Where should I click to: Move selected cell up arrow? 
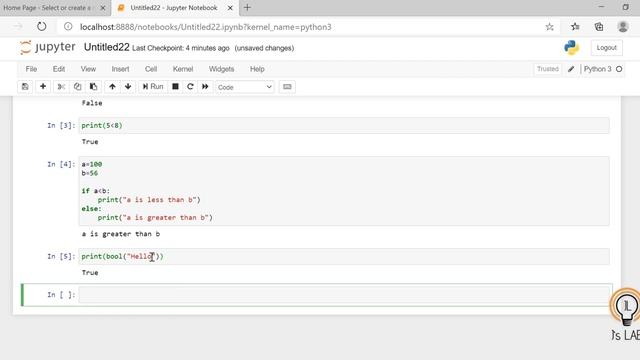[112, 87]
